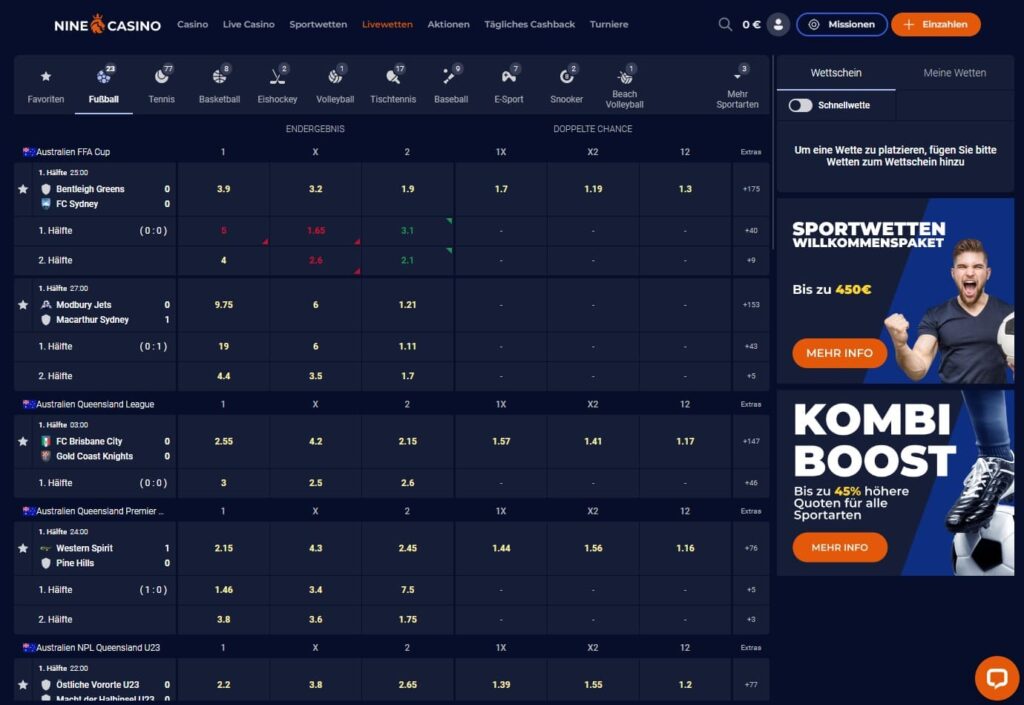Select odds 9.75 for Modbury Jets win
This screenshot has width=1024, height=705.
(223, 304)
